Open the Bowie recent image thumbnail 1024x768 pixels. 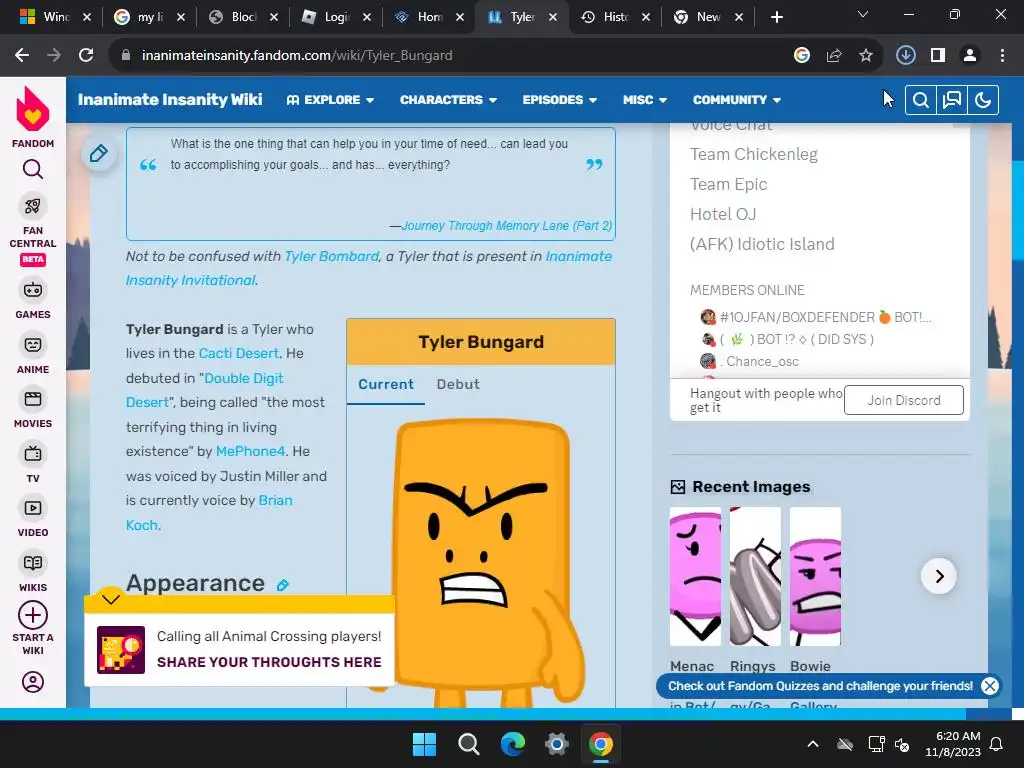(815, 577)
